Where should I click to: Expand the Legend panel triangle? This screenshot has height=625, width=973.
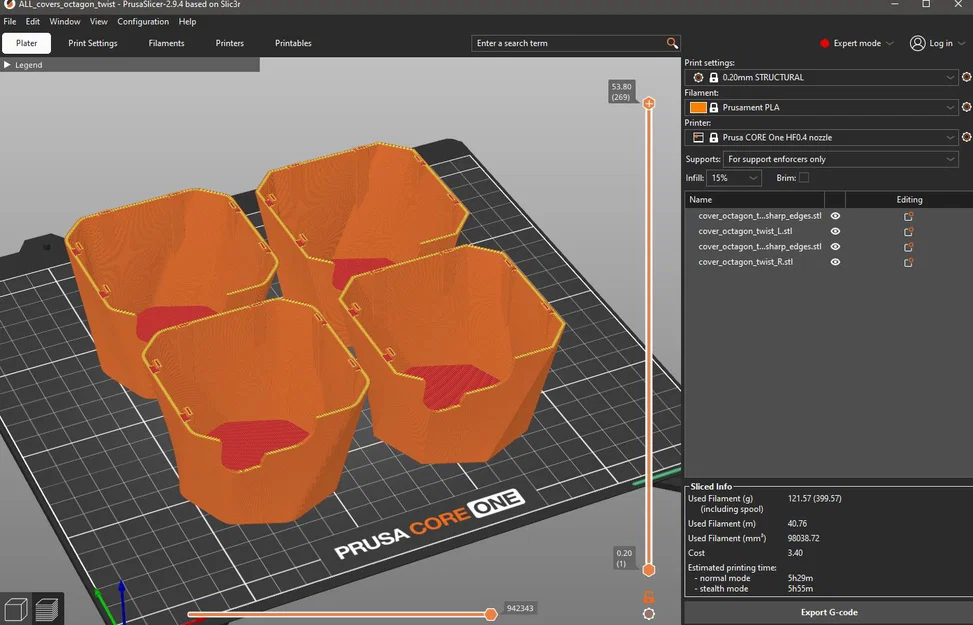[7, 65]
